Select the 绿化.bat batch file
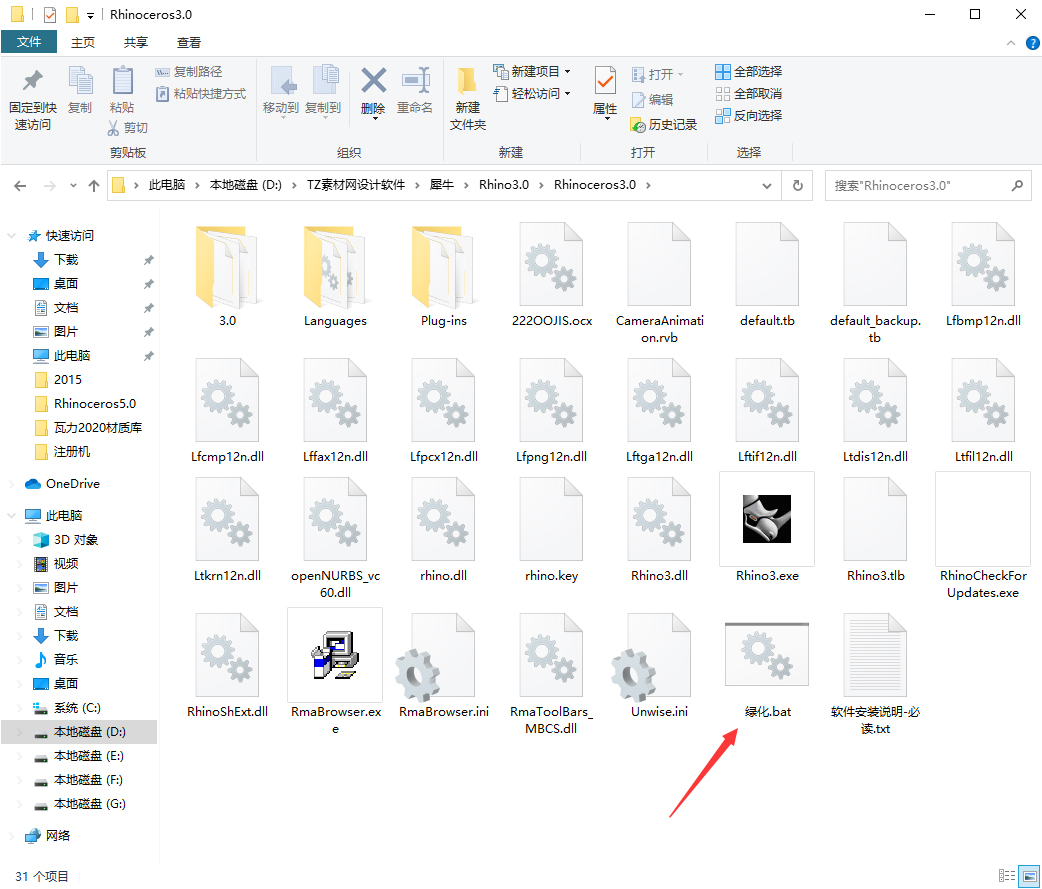 [767, 668]
